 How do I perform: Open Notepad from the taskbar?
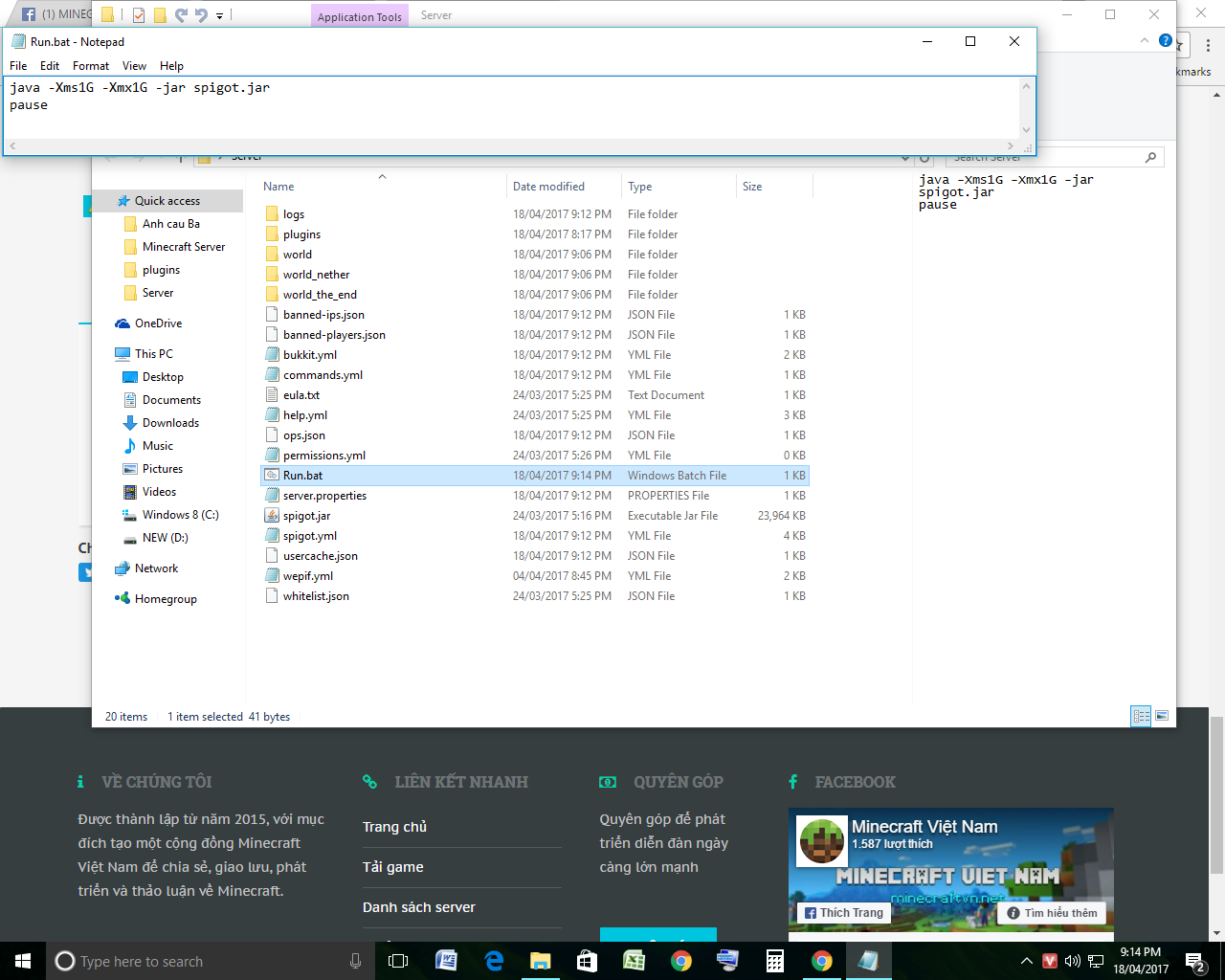point(867,960)
